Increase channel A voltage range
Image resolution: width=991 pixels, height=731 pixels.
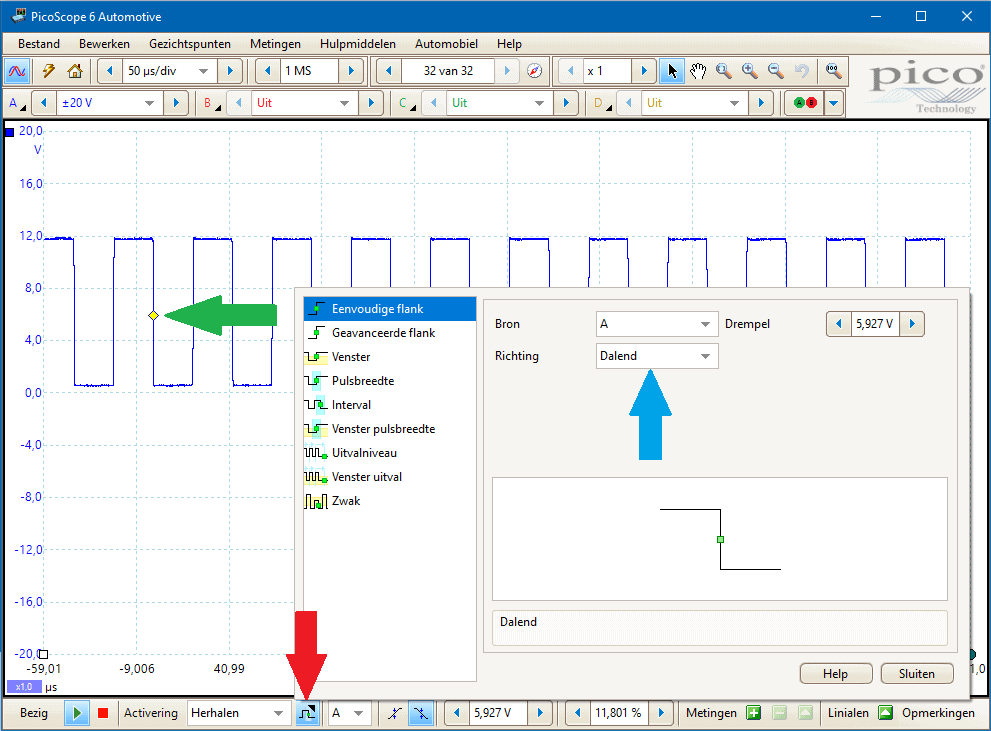[x=176, y=103]
